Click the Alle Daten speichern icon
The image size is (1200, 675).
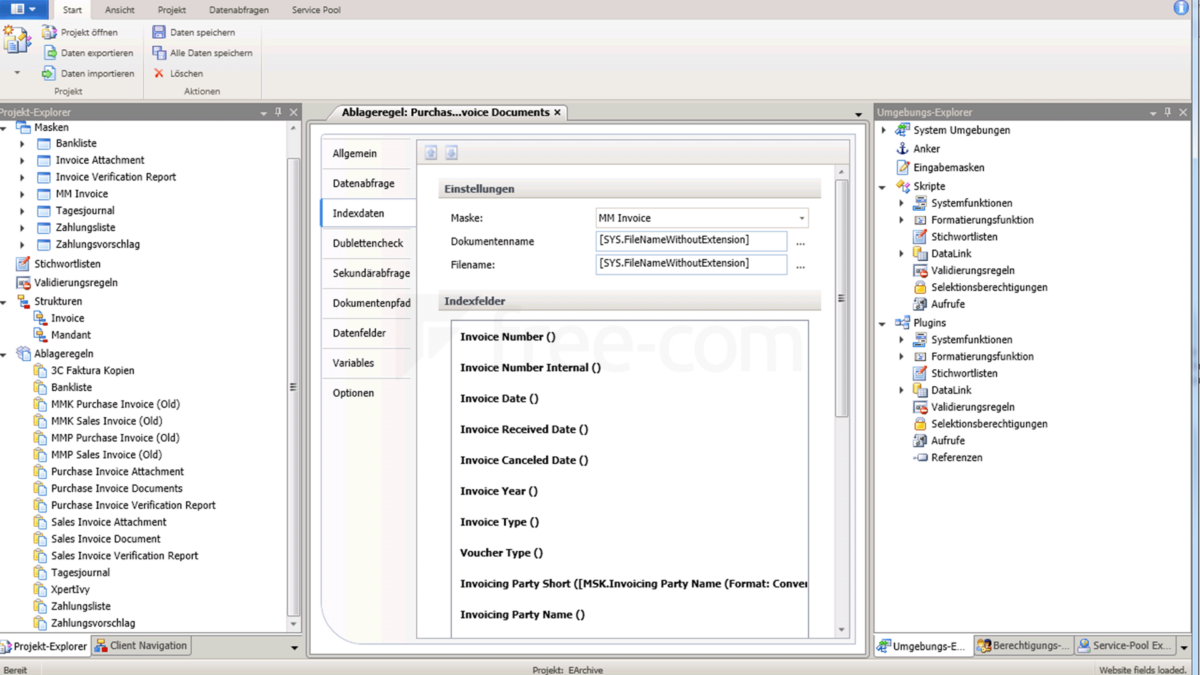[159, 52]
